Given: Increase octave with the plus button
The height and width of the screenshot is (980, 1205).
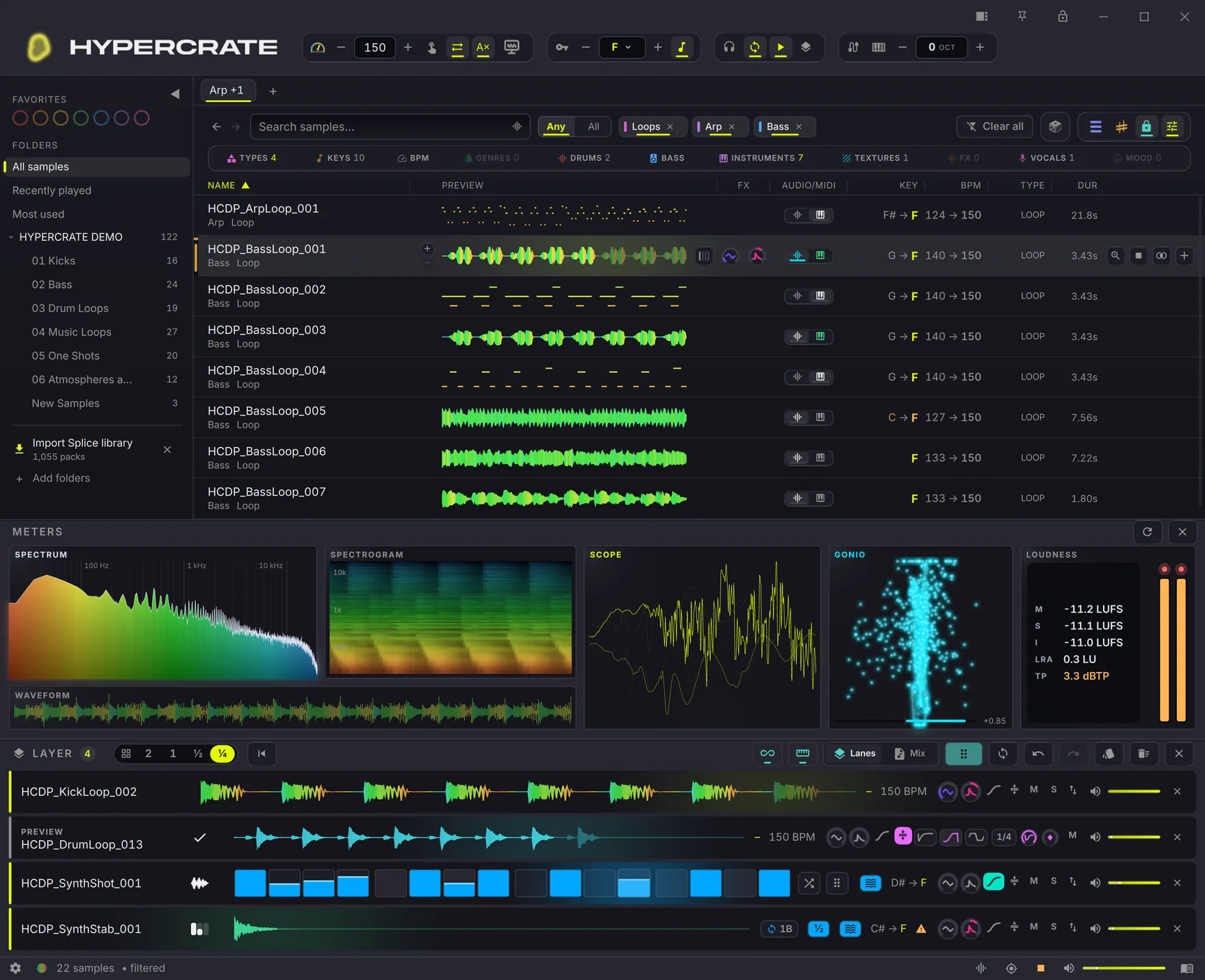Looking at the screenshot, I should click(x=980, y=47).
